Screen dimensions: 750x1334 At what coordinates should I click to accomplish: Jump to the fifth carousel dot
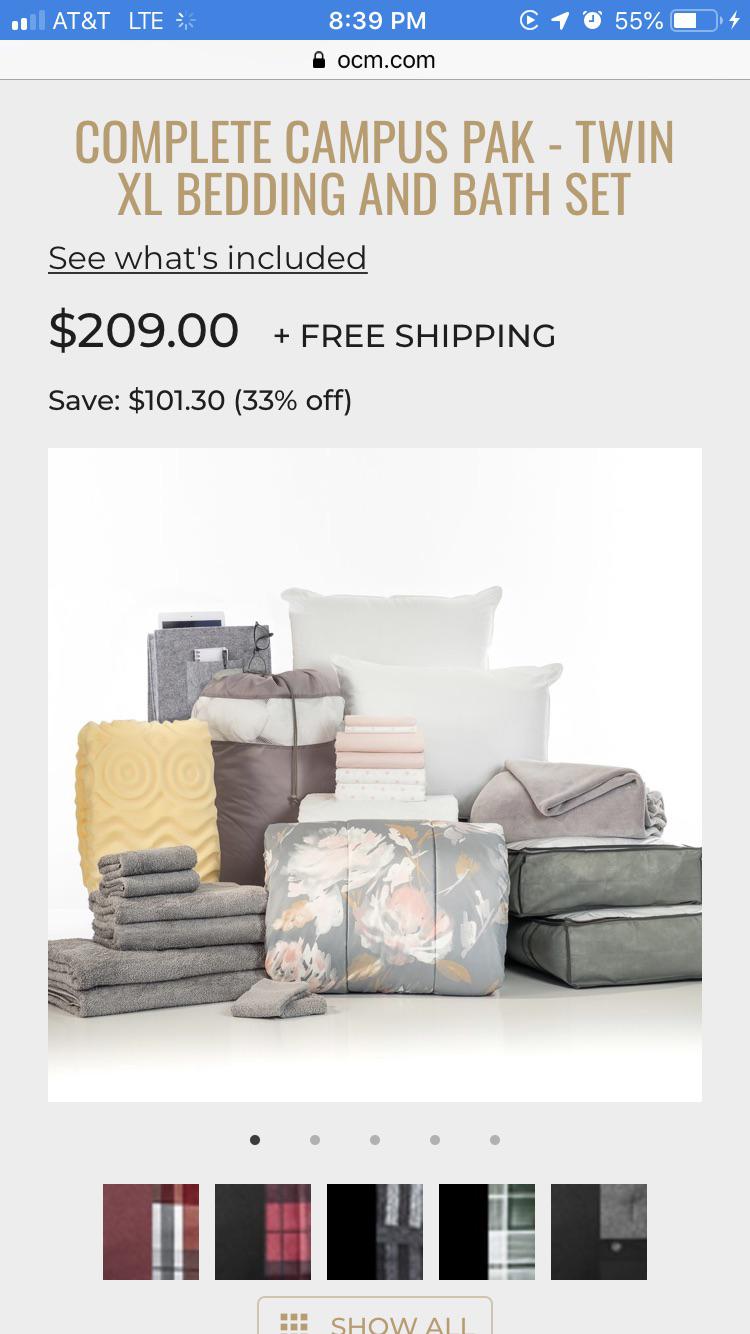(x=495, y=1139)
